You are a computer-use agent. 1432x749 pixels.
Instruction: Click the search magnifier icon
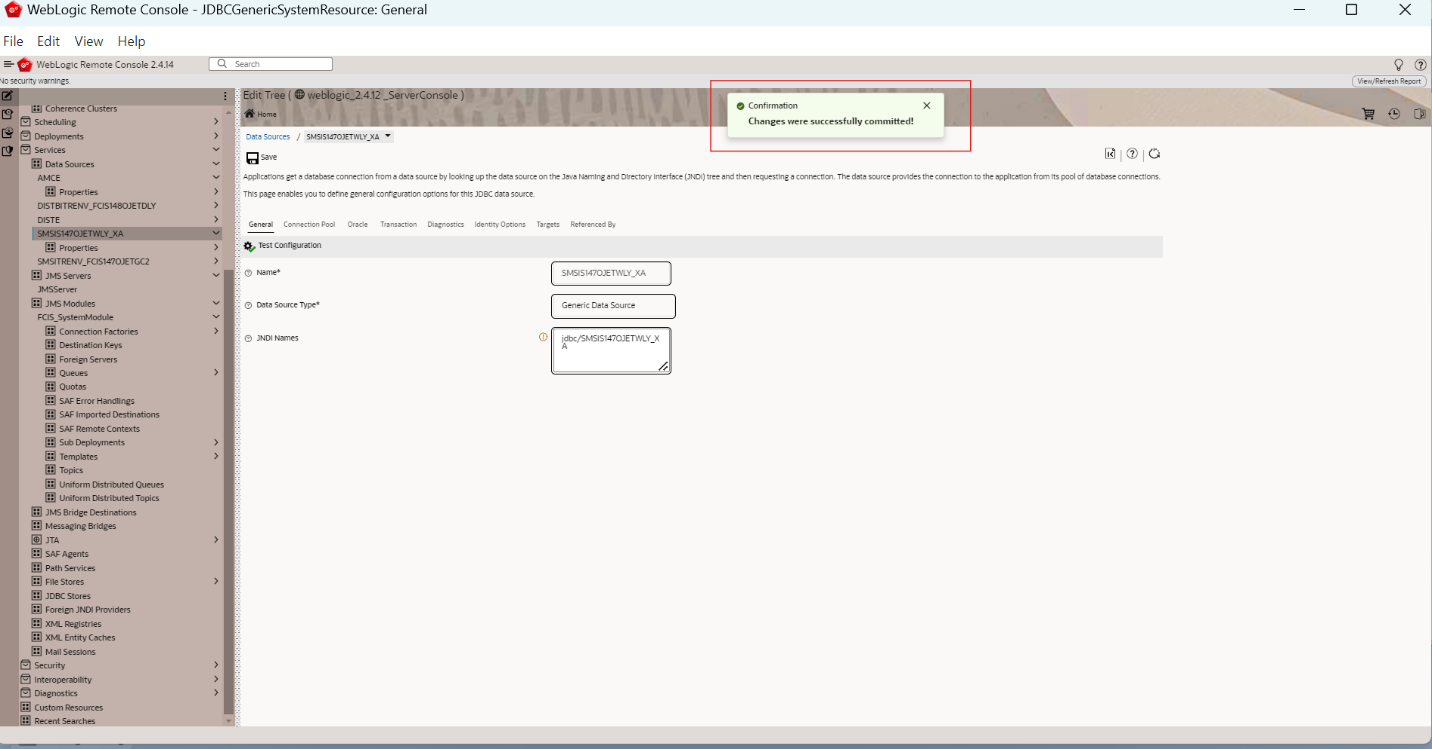(x=223, y=64)
